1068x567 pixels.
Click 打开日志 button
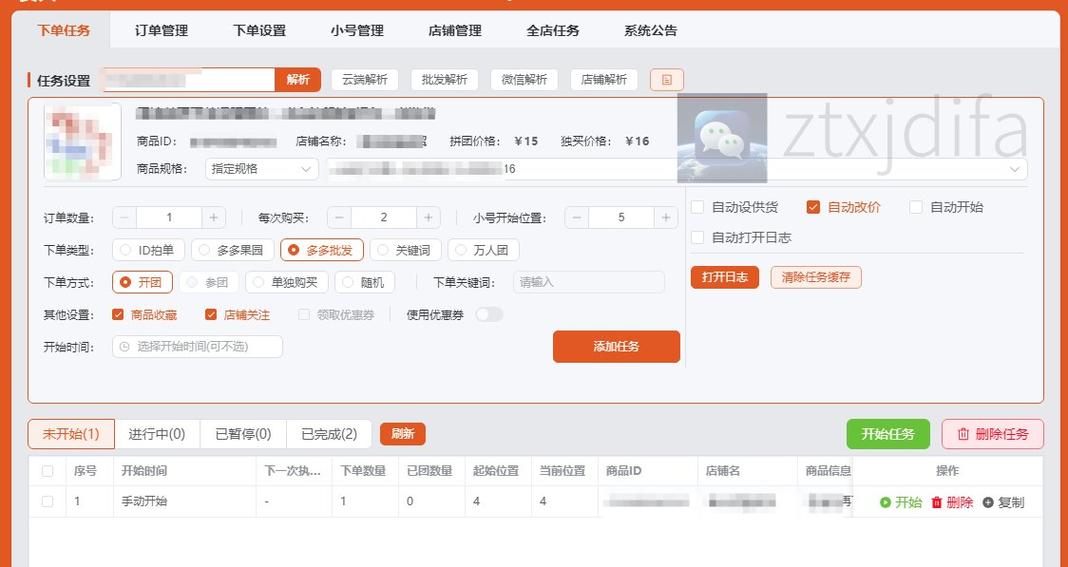pyautogui.click(x=725, y=277)
